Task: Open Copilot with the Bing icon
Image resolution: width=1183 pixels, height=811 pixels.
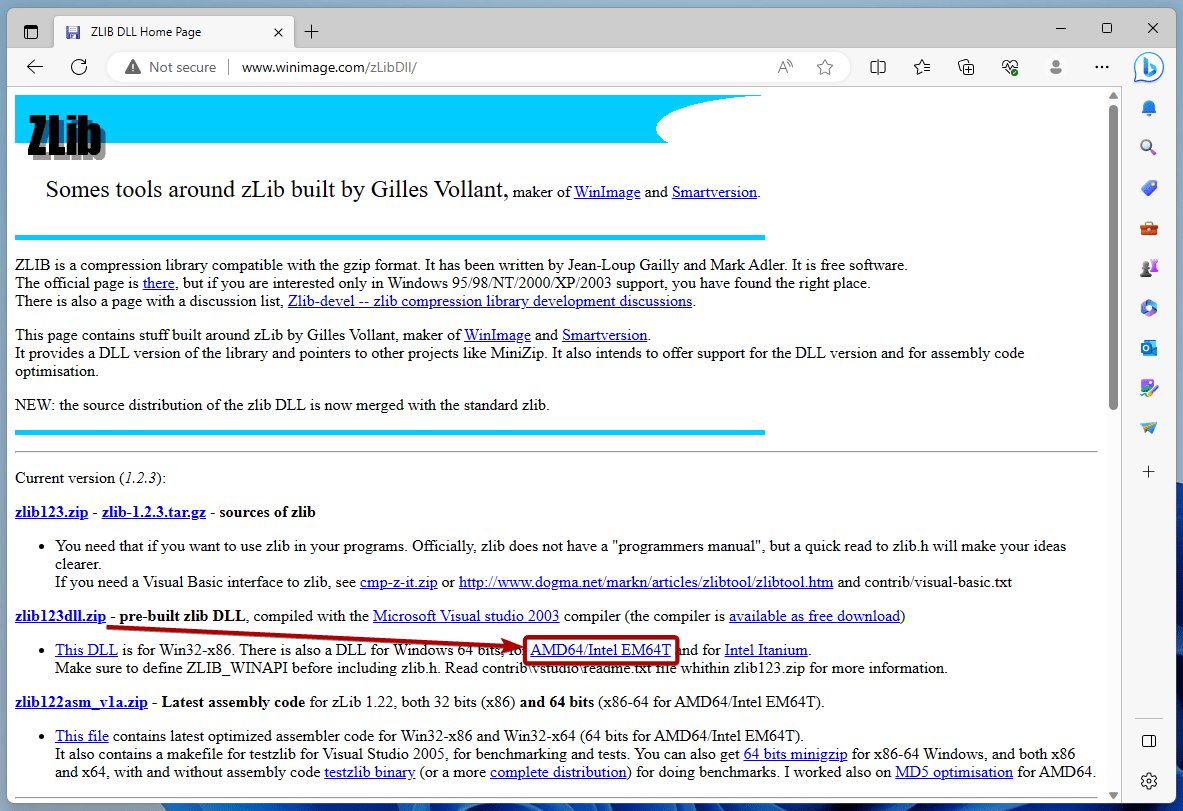Action: click(1148, 67)
